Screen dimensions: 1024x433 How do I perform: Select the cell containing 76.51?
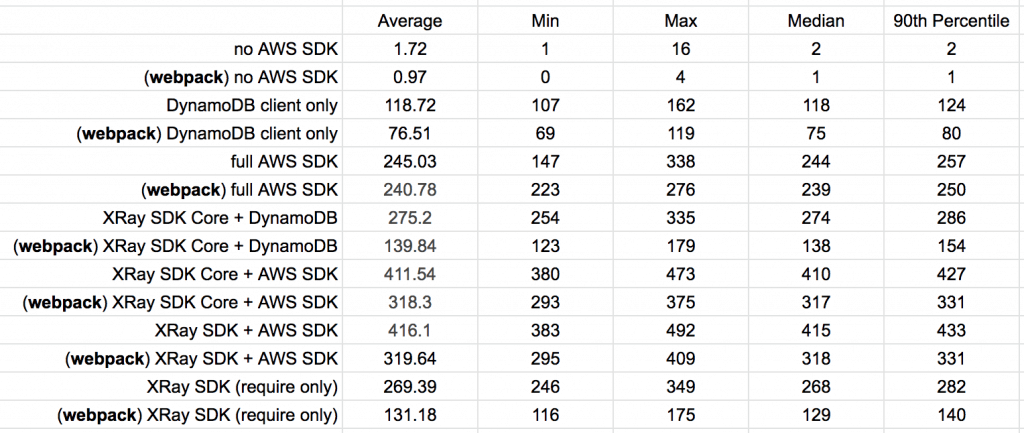point(410,133)
